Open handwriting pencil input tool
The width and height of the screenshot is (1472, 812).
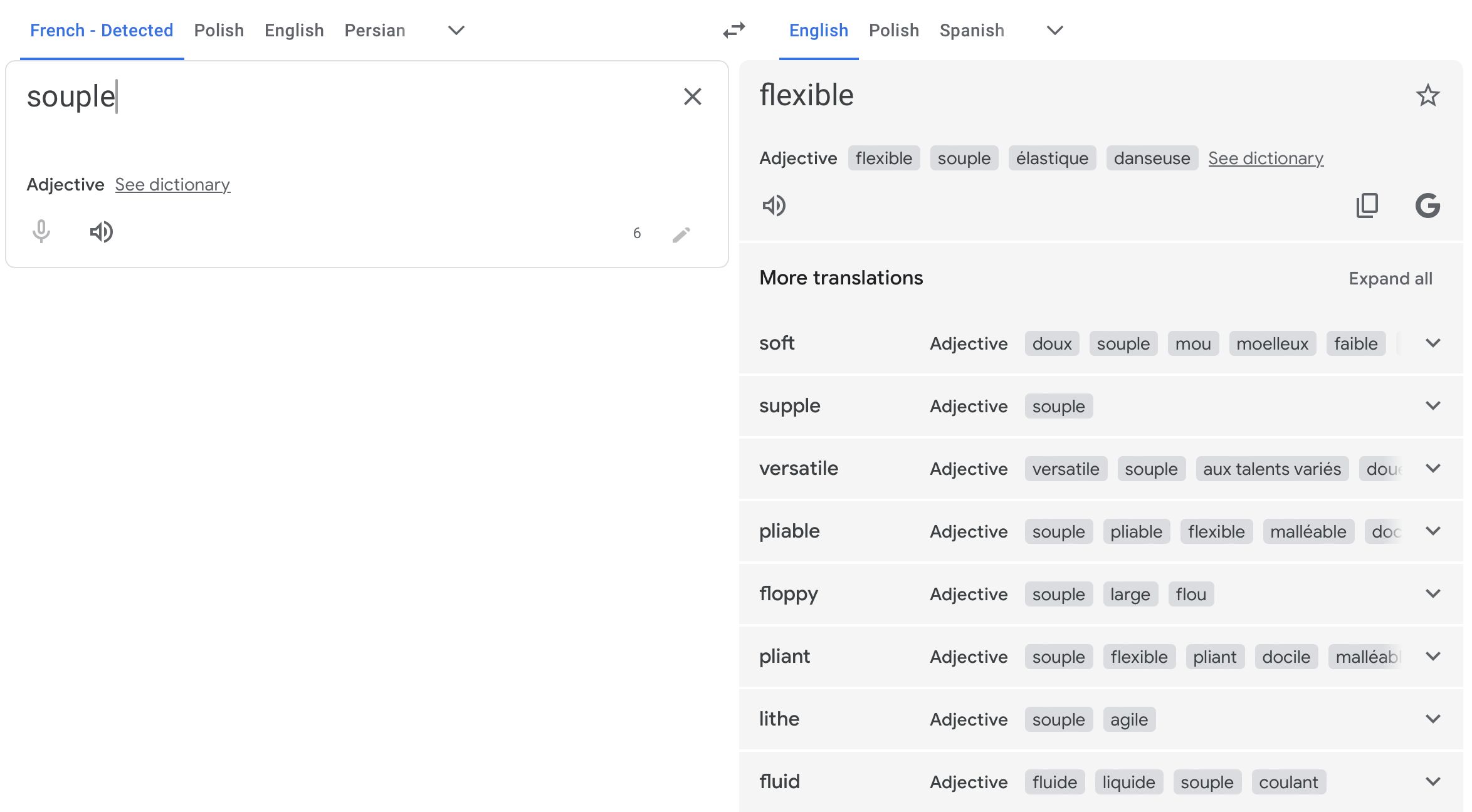(681, 234)
